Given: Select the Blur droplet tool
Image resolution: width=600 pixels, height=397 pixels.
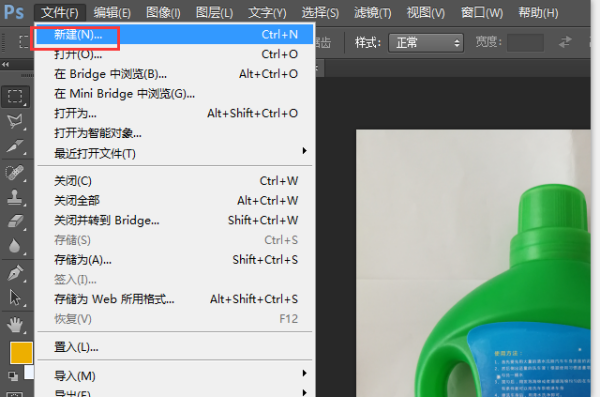Looking at the screenshot, I should [x=15, y=246].
